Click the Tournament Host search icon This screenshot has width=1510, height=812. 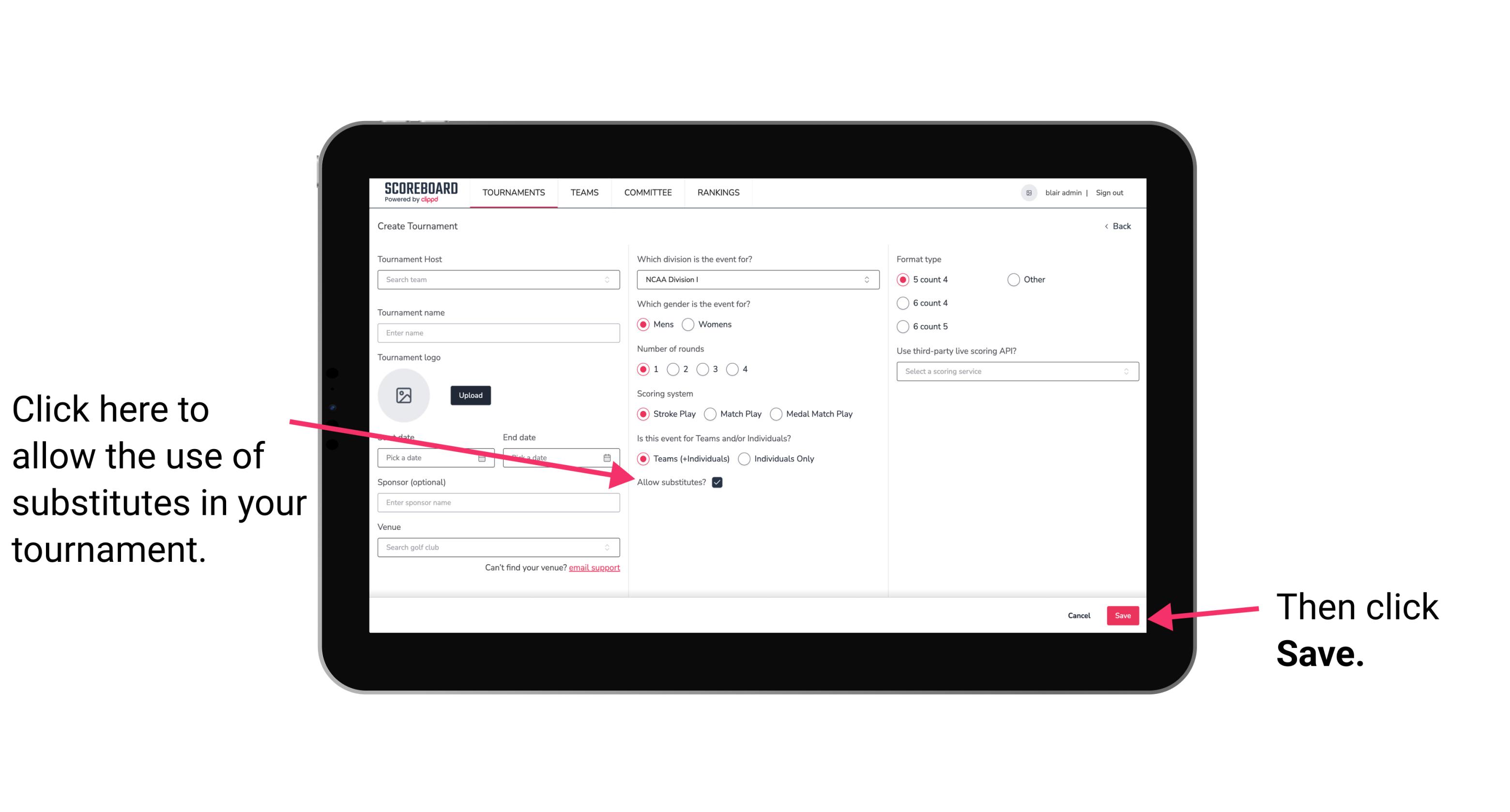(612, 280)
